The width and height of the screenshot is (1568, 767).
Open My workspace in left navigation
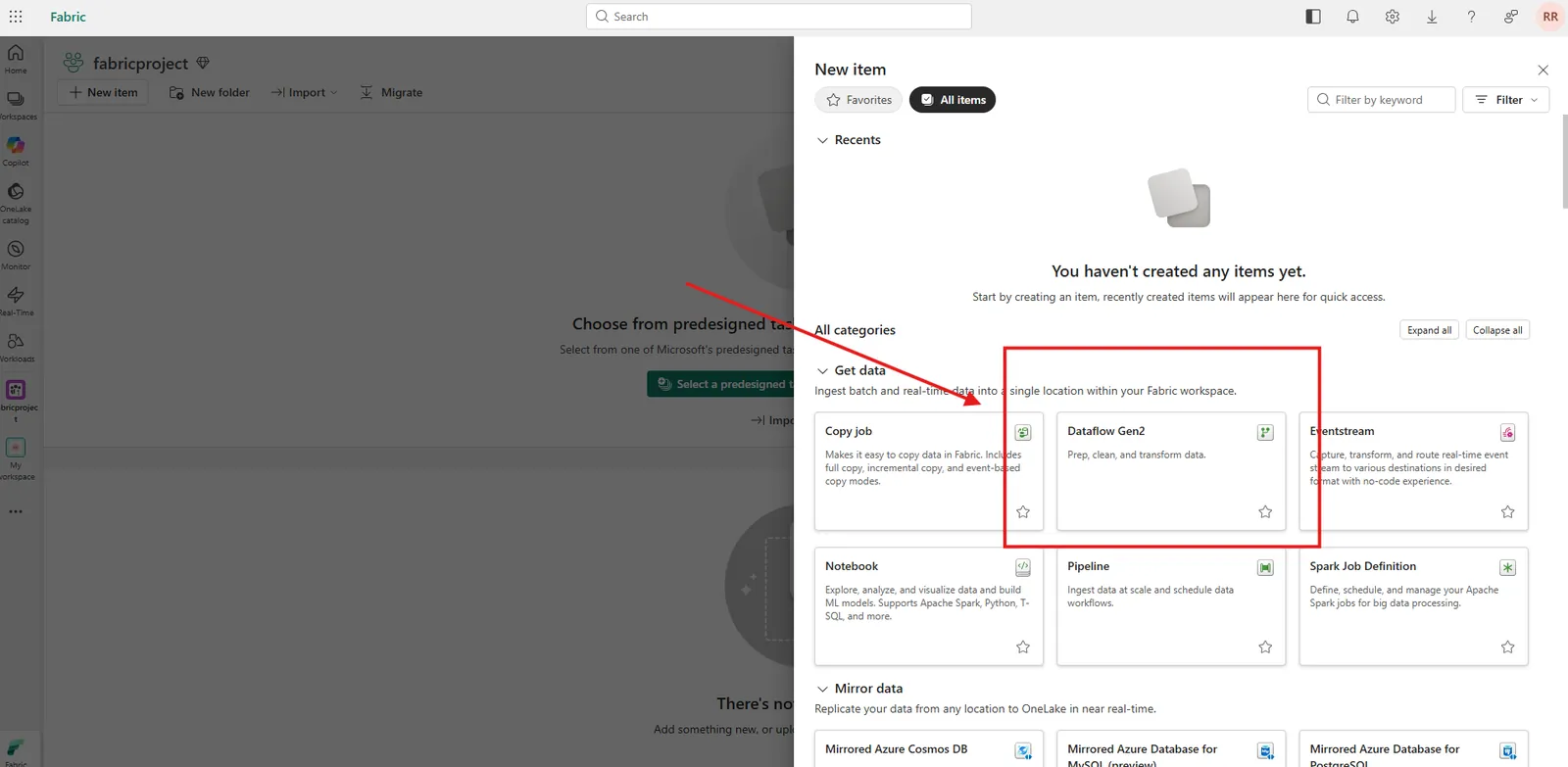click(16, 459)
